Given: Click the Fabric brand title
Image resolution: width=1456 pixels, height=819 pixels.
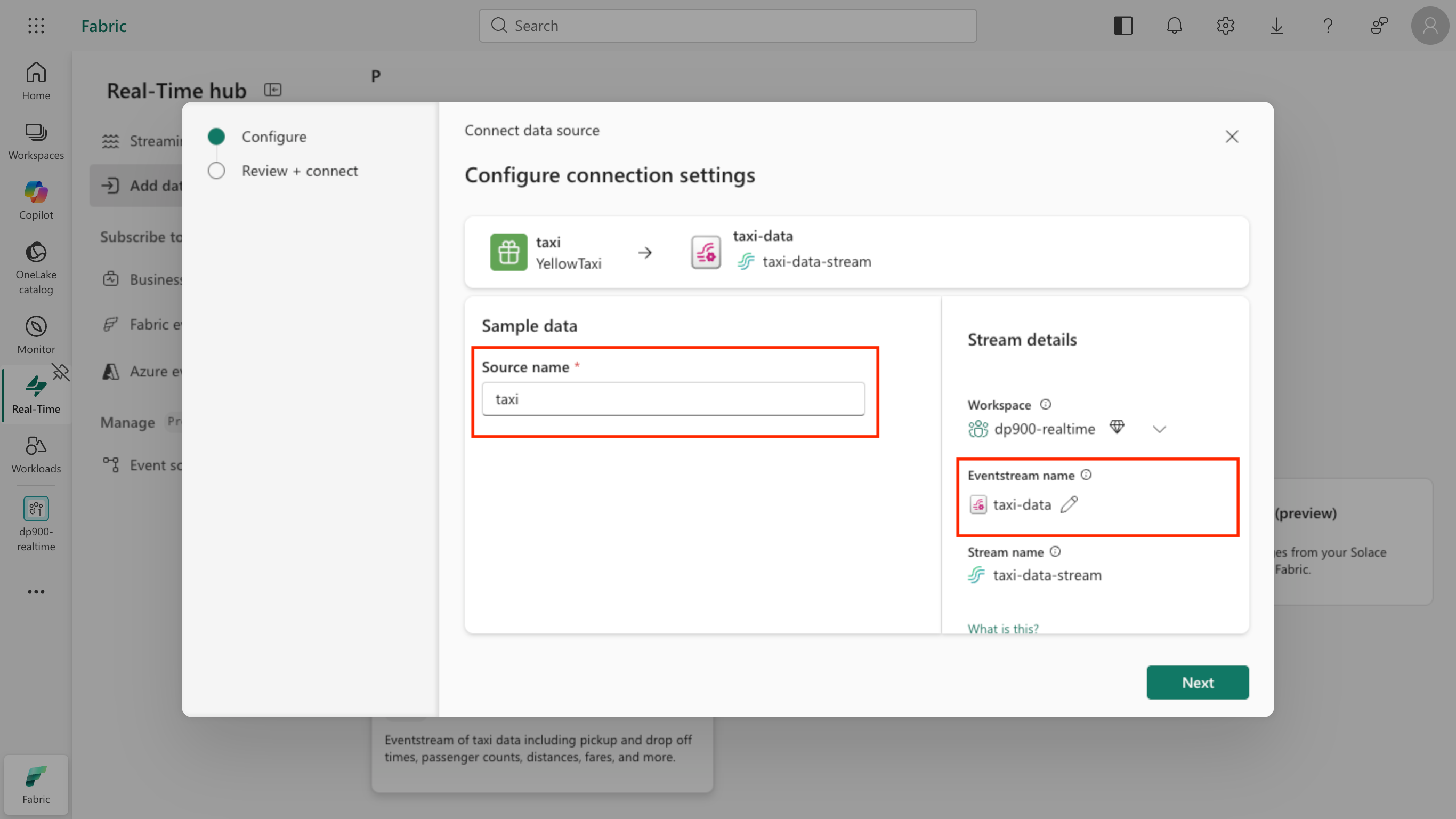Looking at the screenshot, I should pos(104,26).
